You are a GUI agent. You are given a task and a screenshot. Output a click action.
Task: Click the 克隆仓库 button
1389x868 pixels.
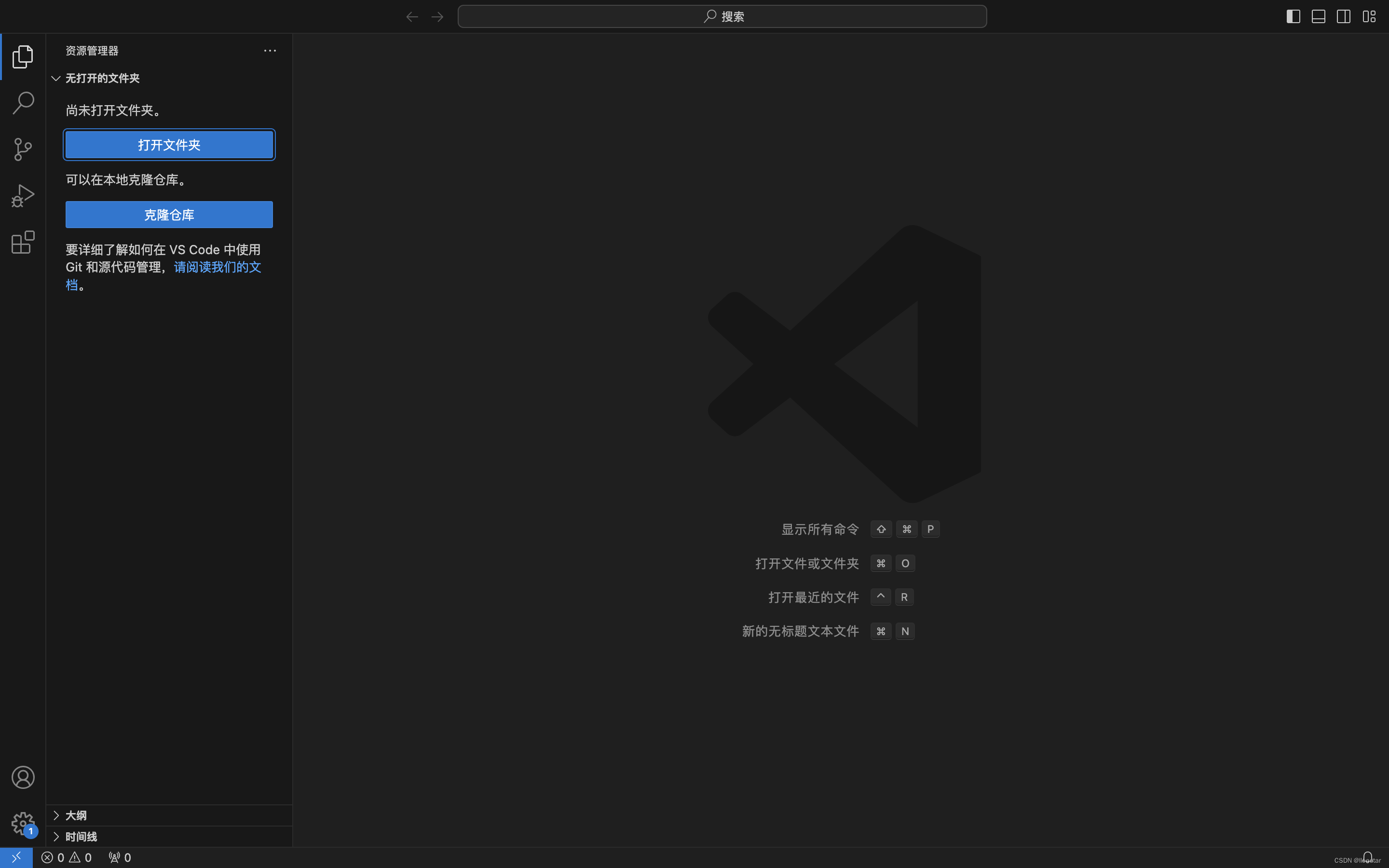(169, 215)
